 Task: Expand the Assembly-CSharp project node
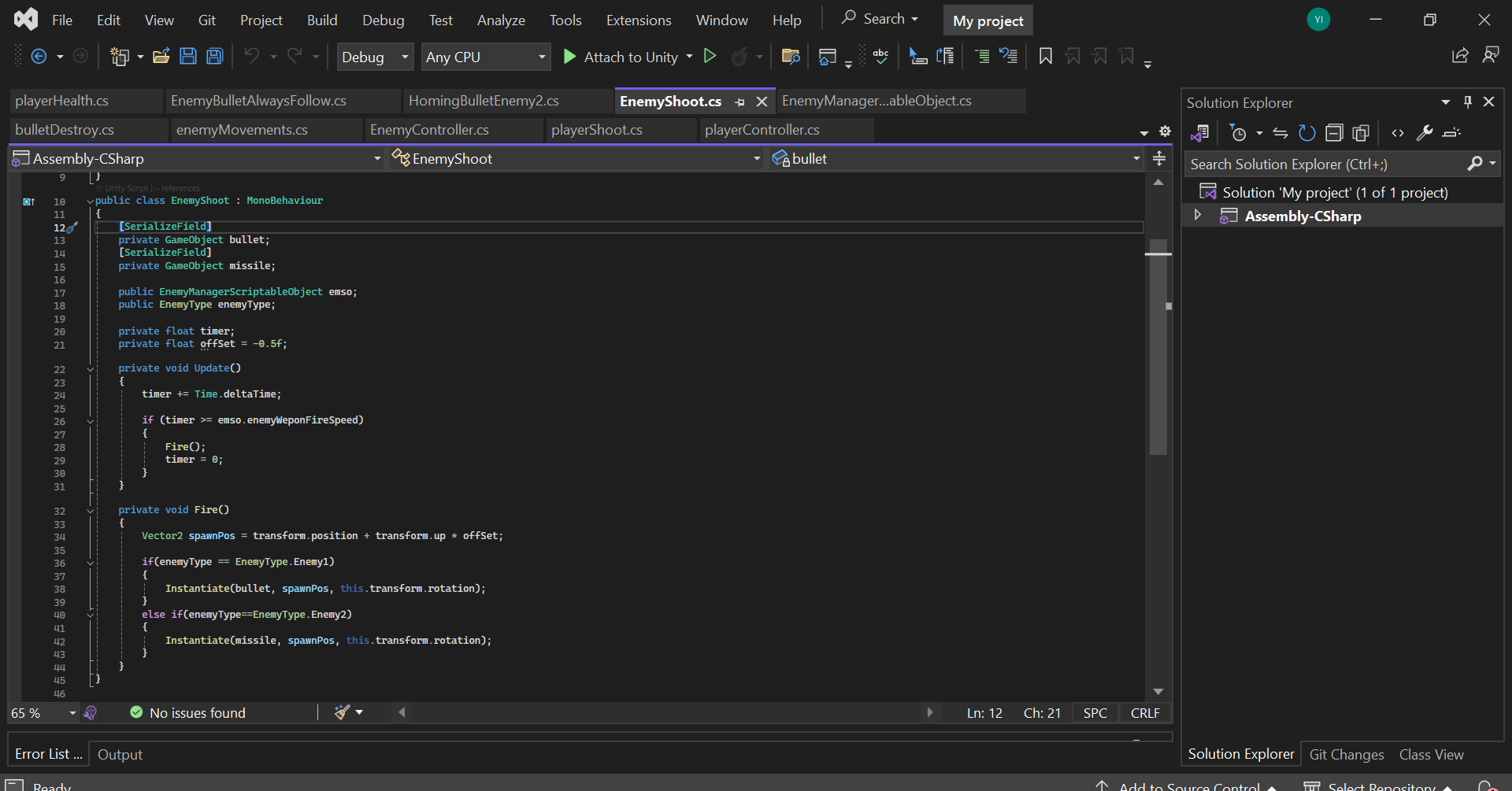tap(1198, 215)
